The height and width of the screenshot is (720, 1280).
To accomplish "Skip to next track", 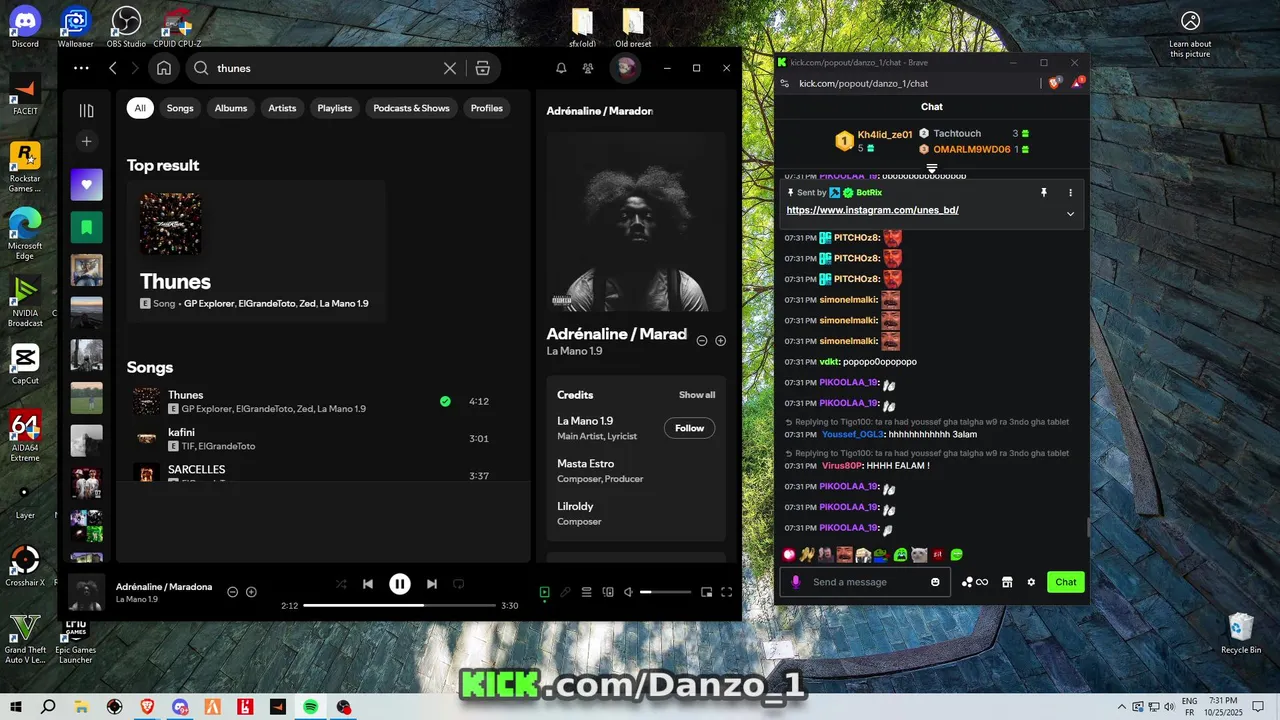I will 432,584.
